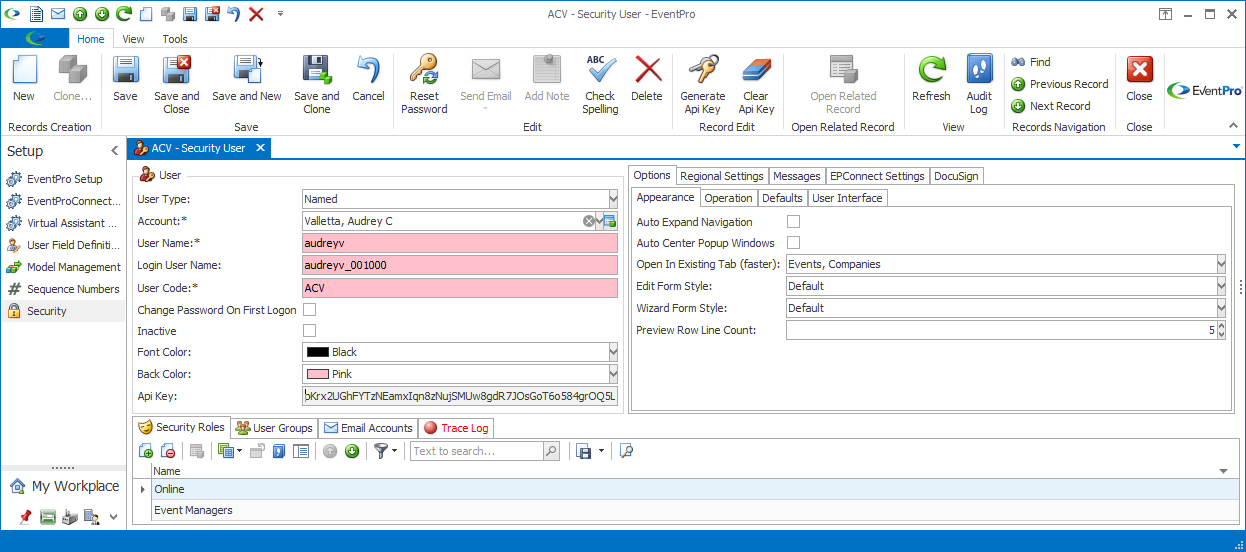Click the Text to search field
The height and width of the screenshot is (552, 1246).
click(x=475, y=451)
